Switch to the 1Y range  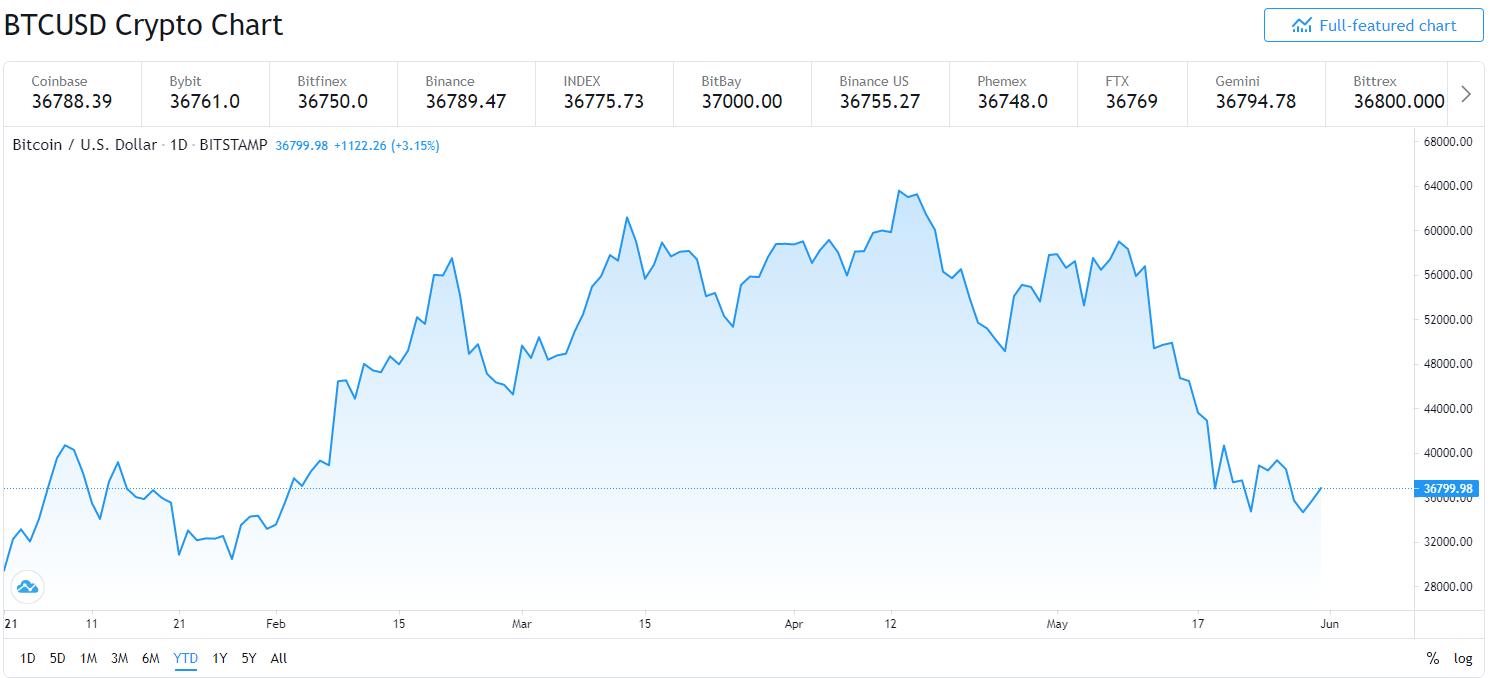(x=219, y=658)
